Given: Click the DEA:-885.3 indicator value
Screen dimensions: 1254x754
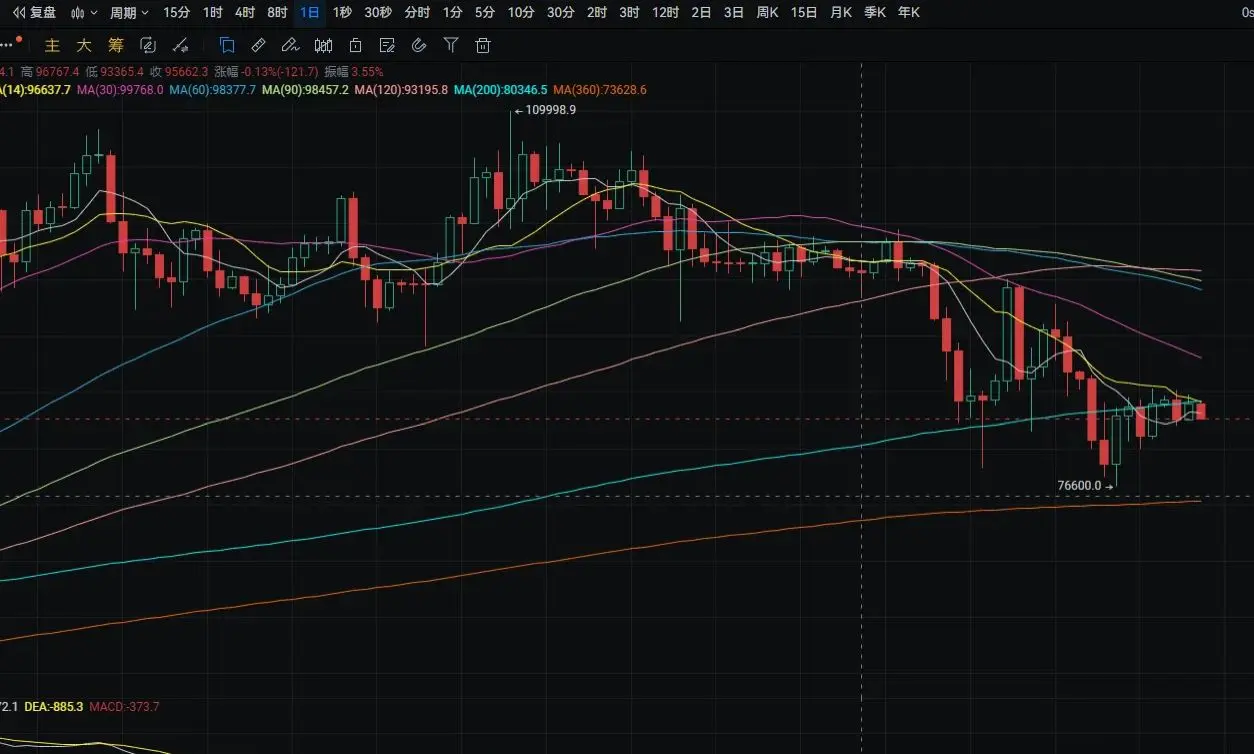Looking at the screenshot, I should point(54,707).
